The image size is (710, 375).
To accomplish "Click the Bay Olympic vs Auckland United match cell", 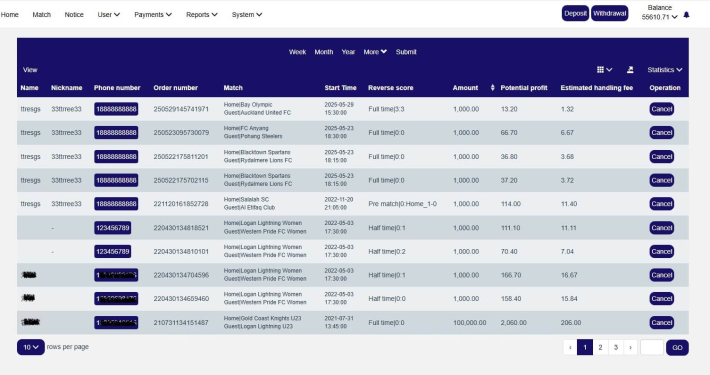I will tap(257, 109).
